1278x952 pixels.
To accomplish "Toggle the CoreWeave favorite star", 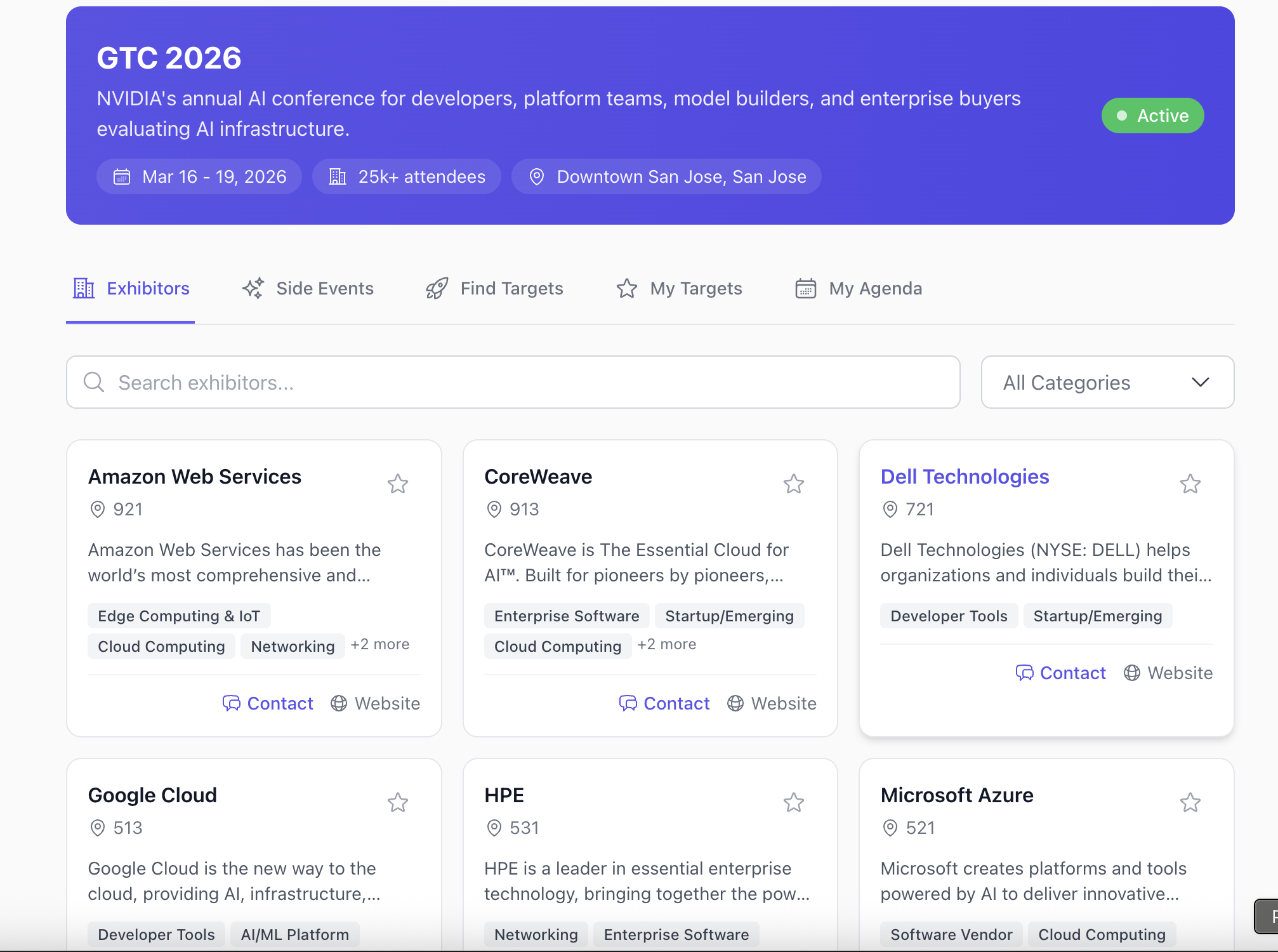I will pos(794,484).
